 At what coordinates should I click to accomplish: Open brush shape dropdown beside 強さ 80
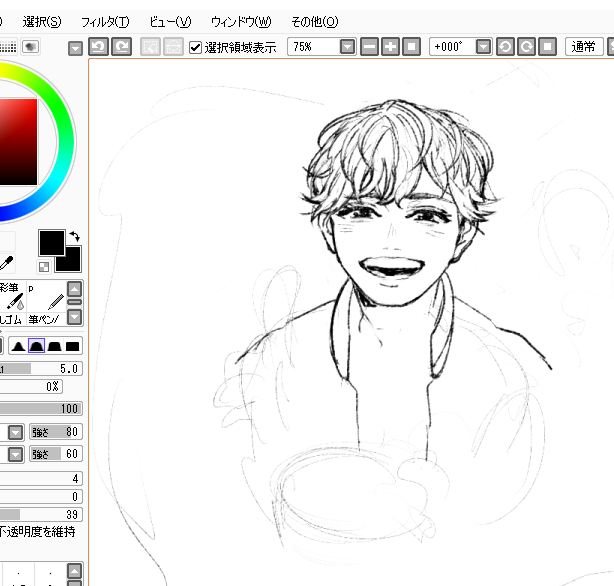pos(16,432)
